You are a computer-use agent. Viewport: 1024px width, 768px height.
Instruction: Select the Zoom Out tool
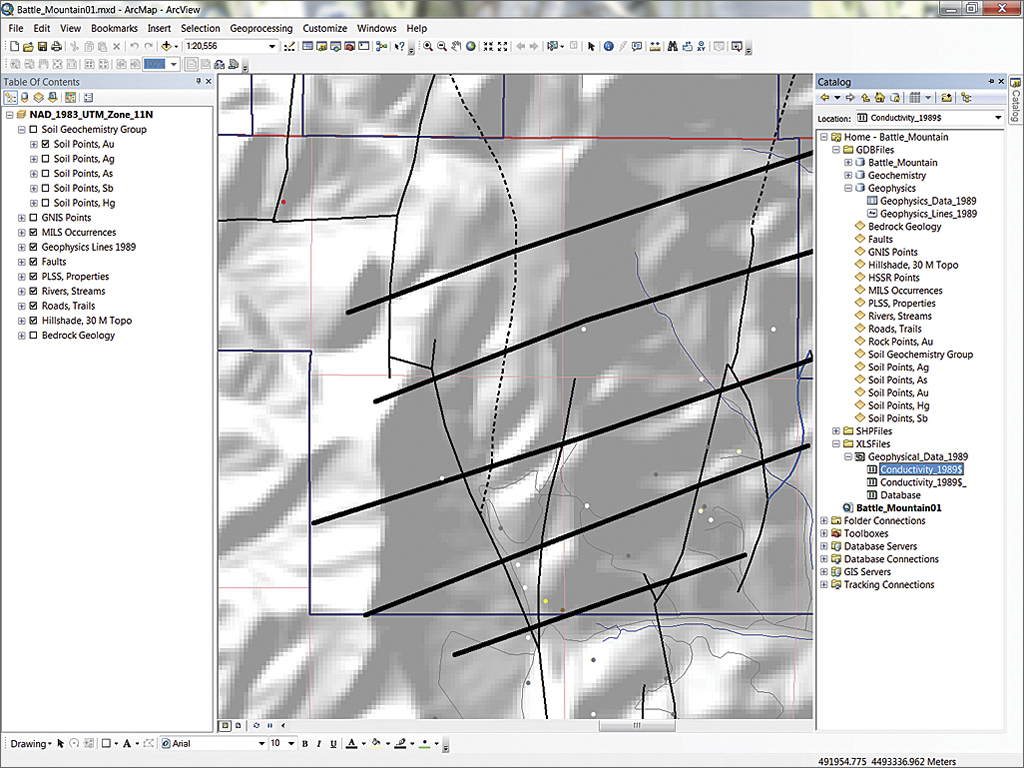[442, 46]
